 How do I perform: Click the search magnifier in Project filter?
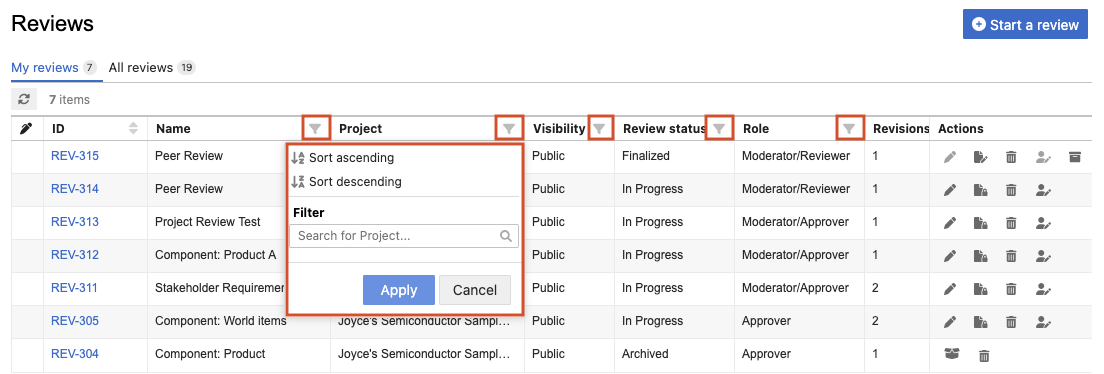506,236
